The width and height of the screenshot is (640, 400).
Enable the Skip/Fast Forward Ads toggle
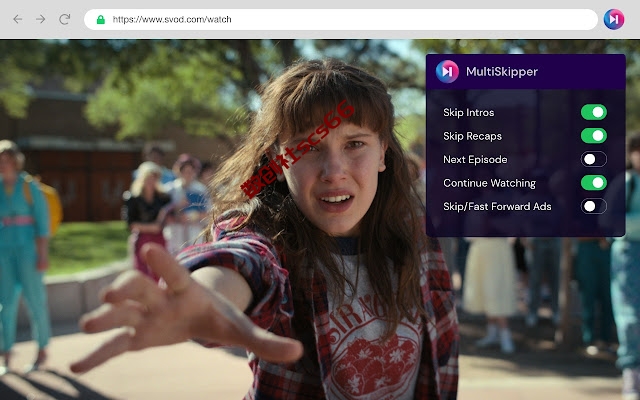click(593, 206)
